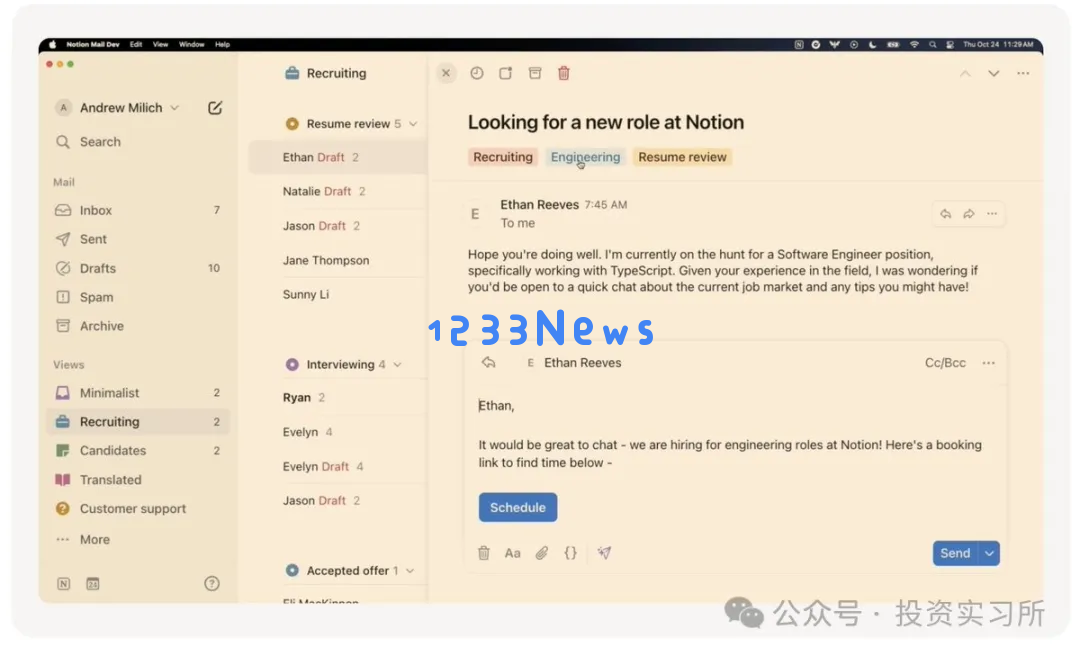This screenshot has width=1080, height=656.
Task: Open Sunny Li thread
Action: (x=338, y=294)
